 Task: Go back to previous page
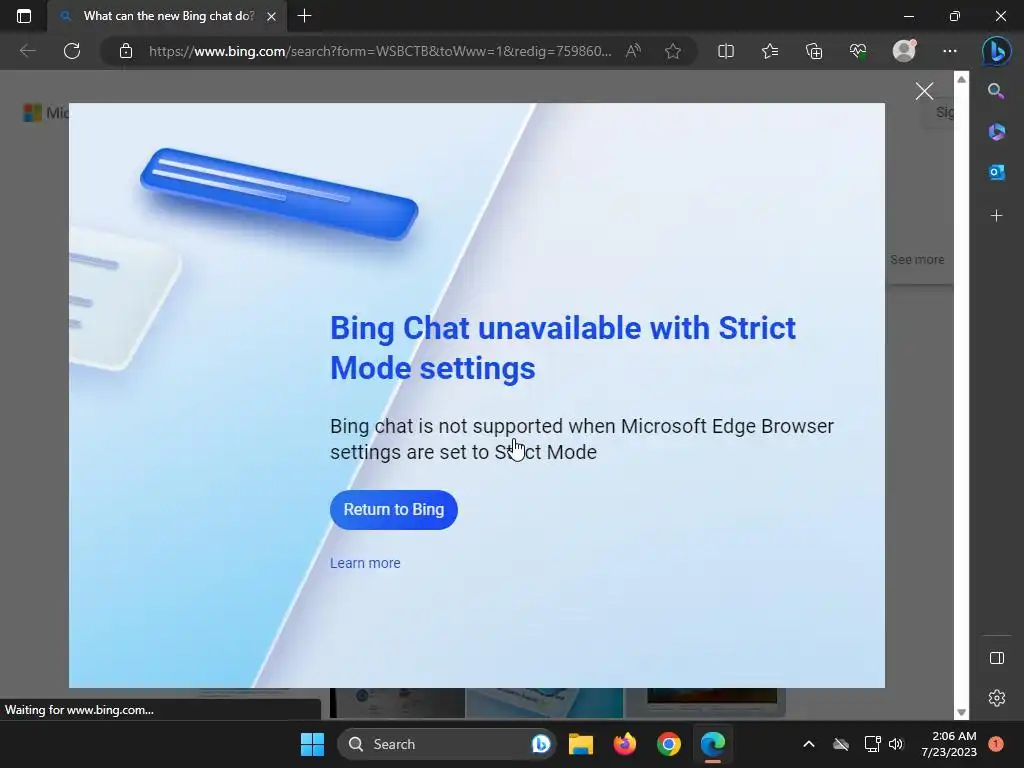(x=27, y=51)
